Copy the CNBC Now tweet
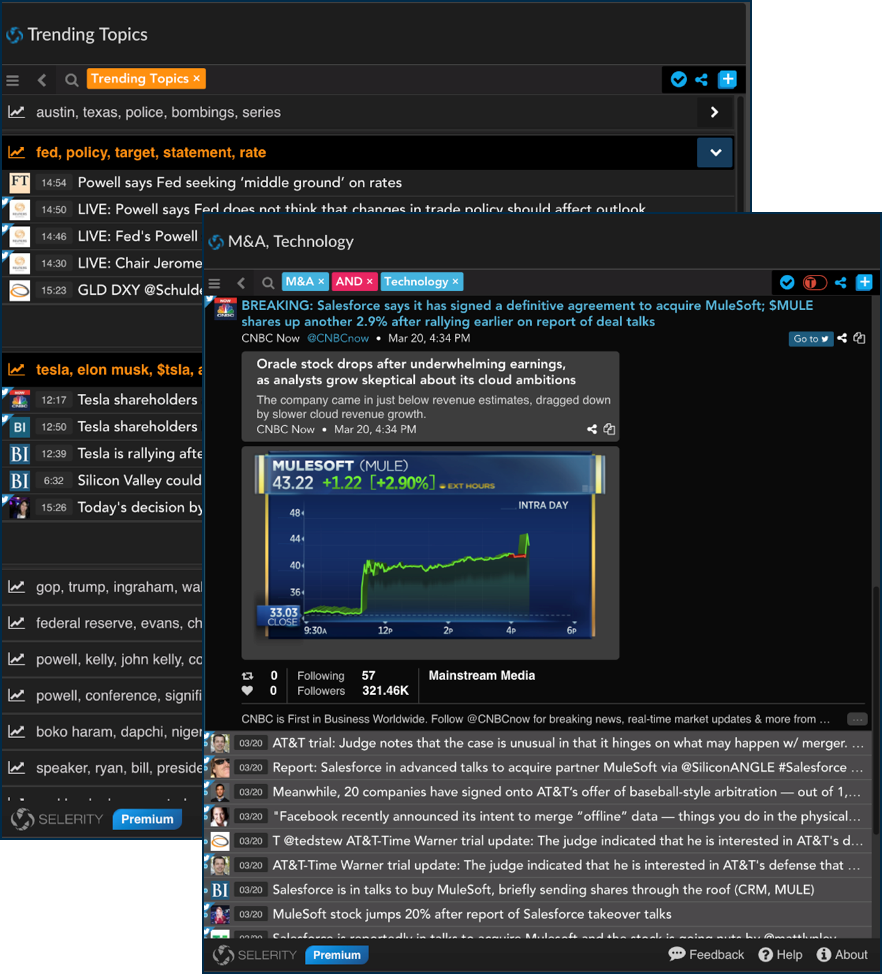This screenshot has height=974, width=882. point(859,338)
